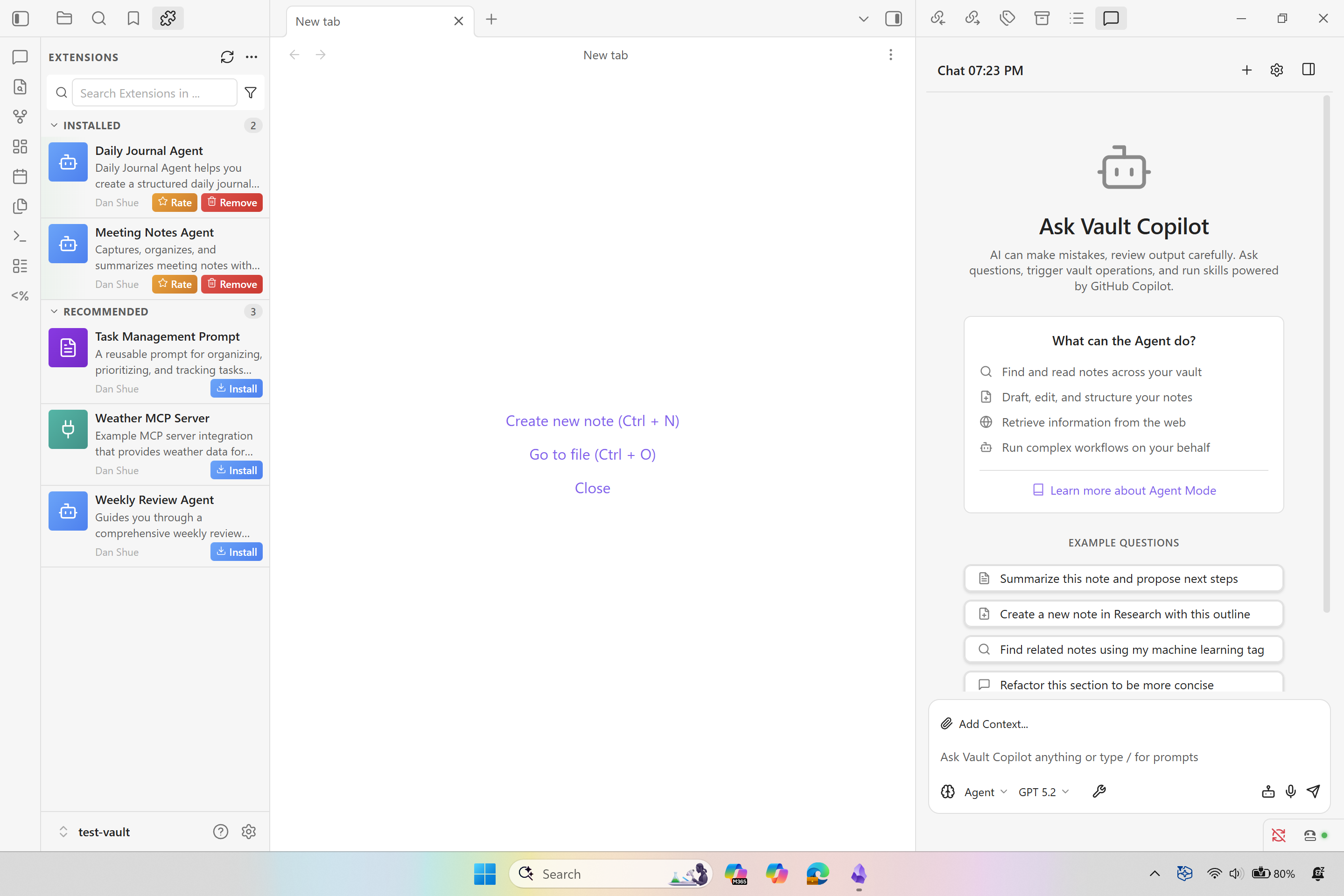Click the refresh extensions icon

[x=227, y=57]
